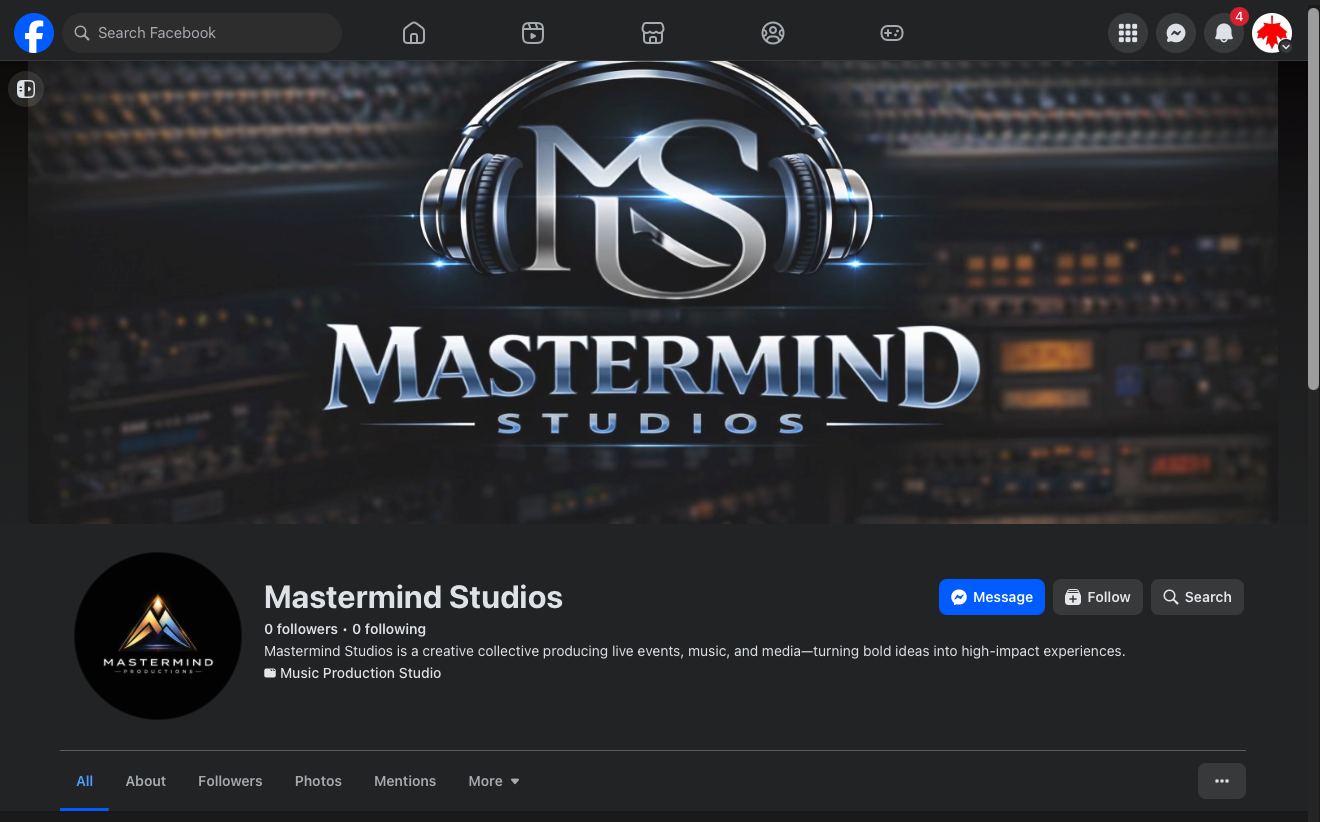The height and width of the screenshot is (822, 1320).
Task: Open your account profile toggle menu
Action: click(1271, 33)
